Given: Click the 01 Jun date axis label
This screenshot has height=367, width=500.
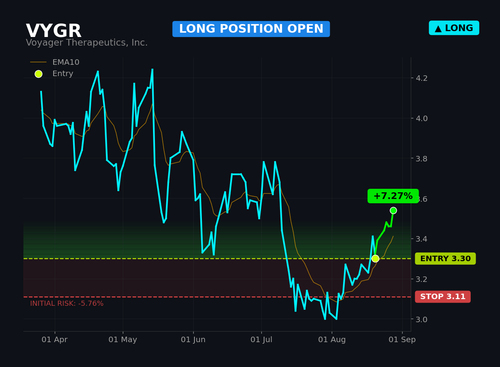Looking at the screenshot, I should click(x=193, y=340).
